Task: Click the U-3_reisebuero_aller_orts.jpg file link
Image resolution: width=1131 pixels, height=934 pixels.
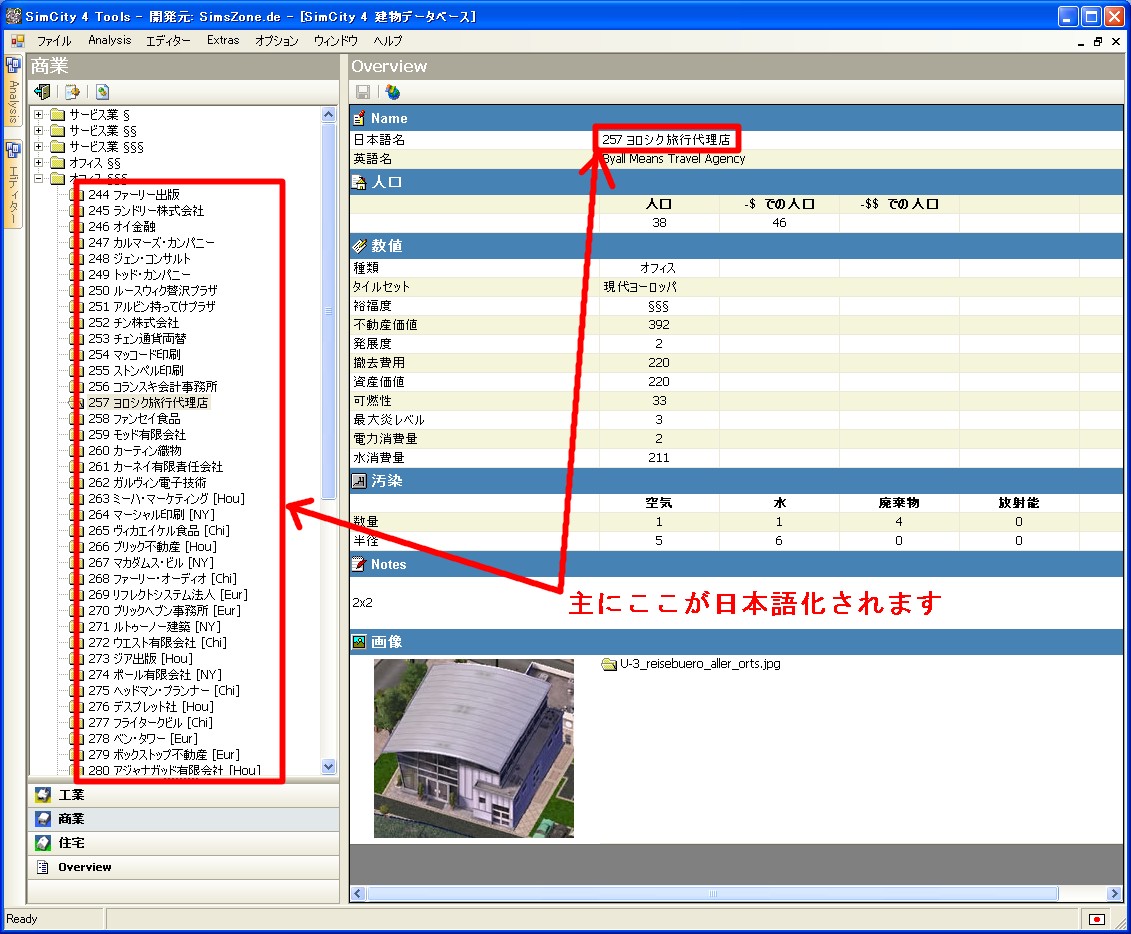Action: coord(699,664)
